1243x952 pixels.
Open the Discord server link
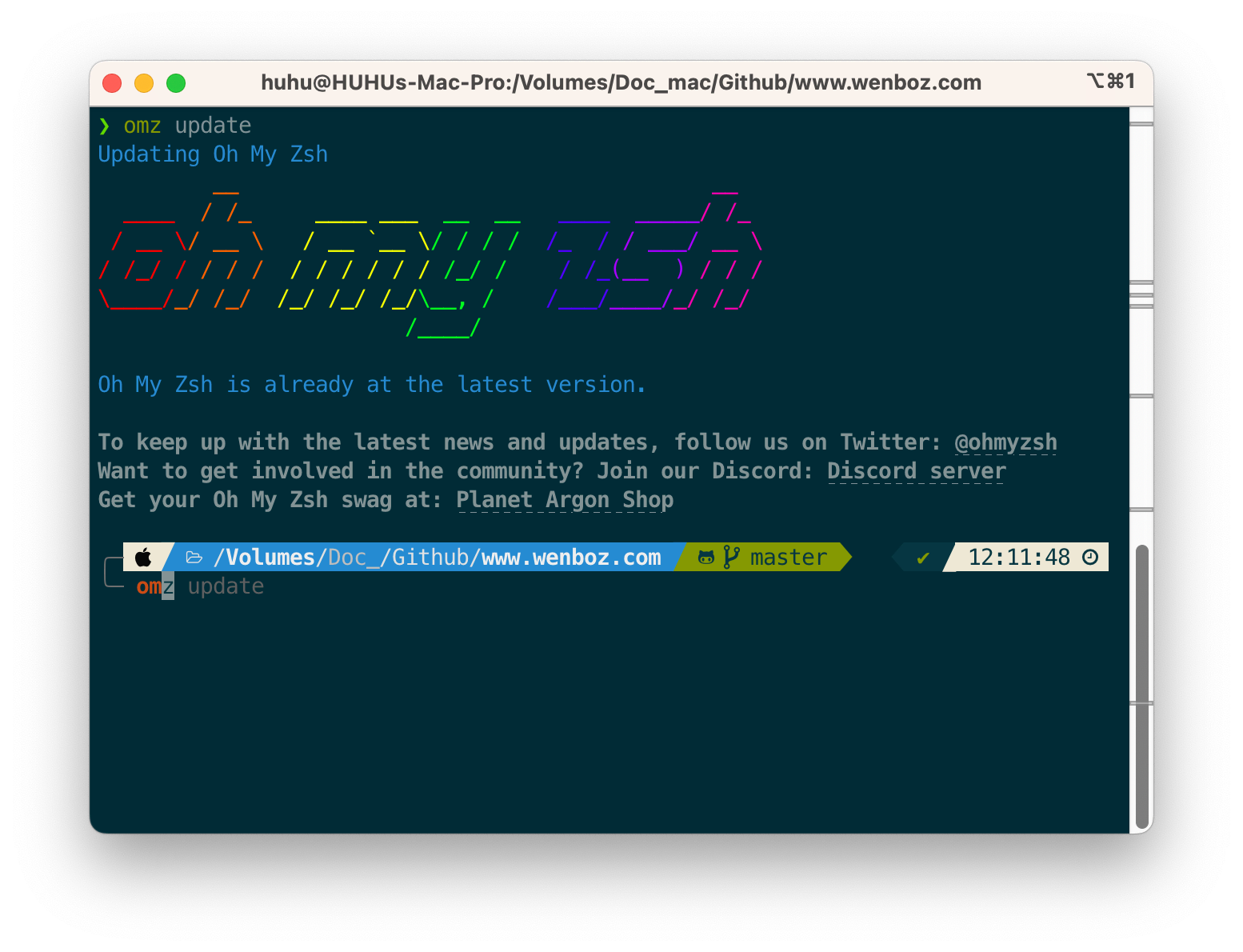click(916, 471)
